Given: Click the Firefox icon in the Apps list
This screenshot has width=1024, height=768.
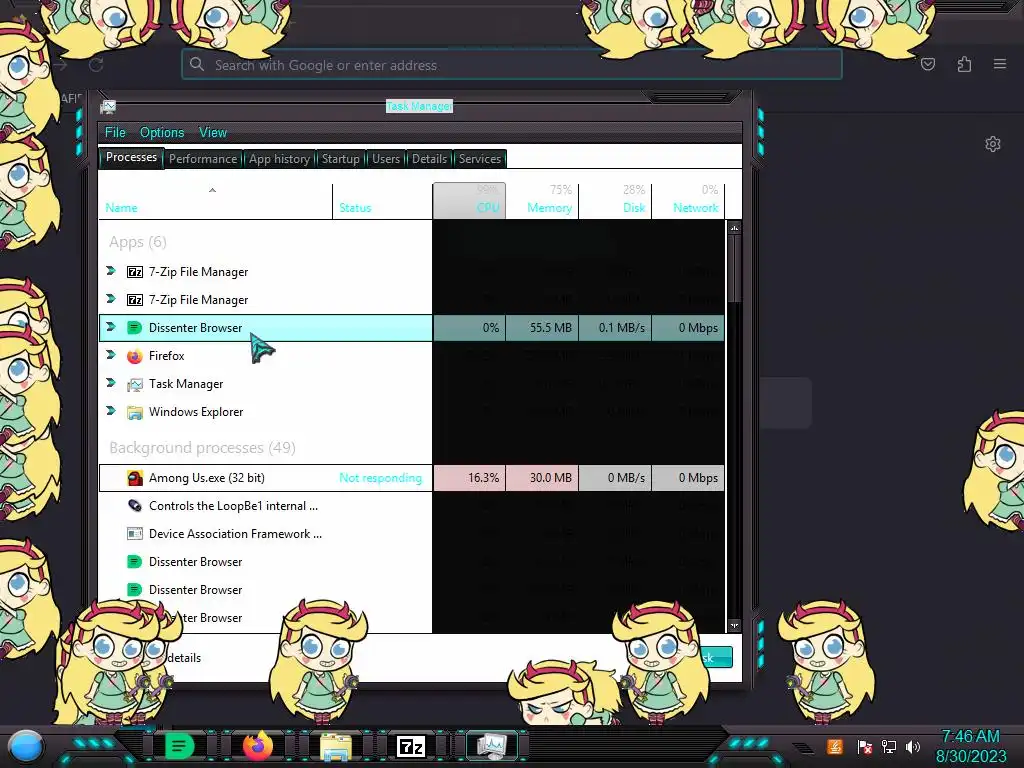Looking at the screenshot, I should 135,356.
